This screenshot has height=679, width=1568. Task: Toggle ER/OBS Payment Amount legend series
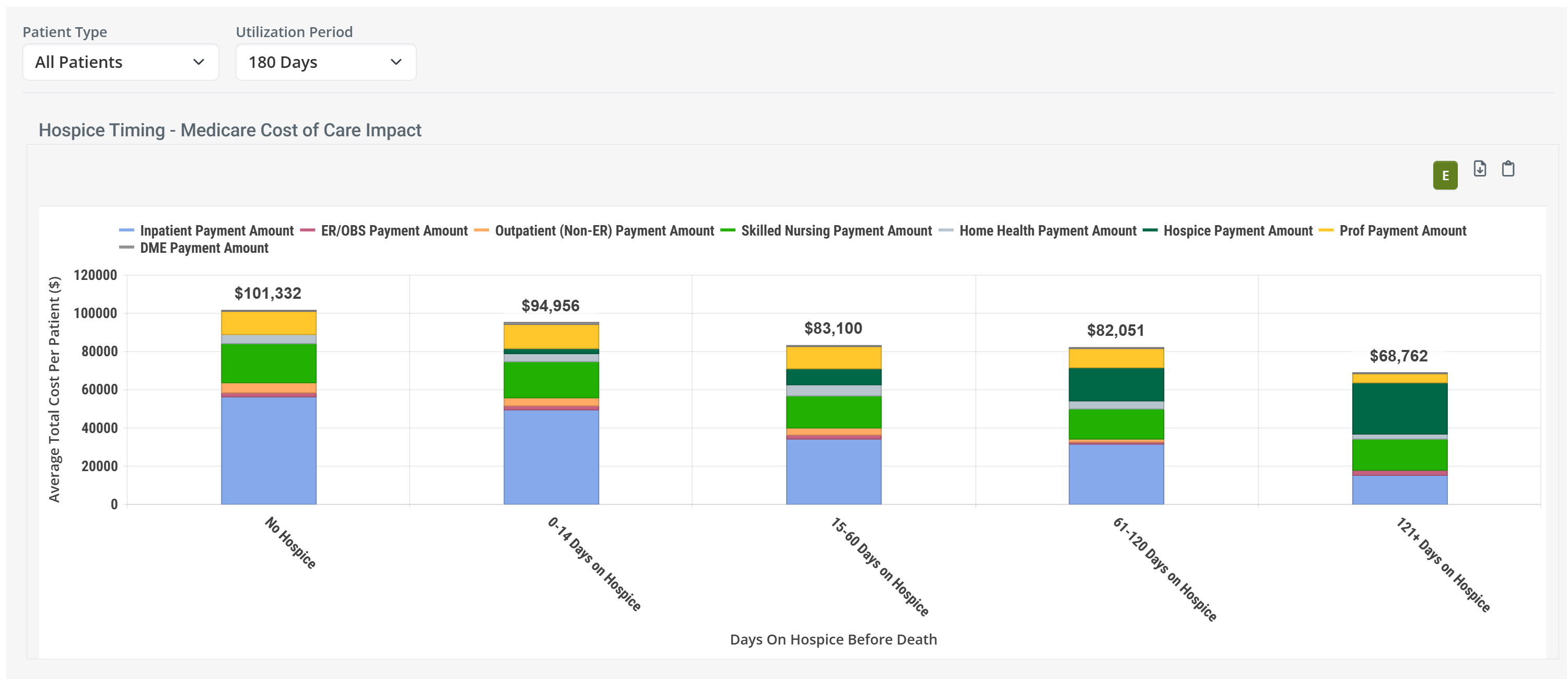(x=394, y=230)
